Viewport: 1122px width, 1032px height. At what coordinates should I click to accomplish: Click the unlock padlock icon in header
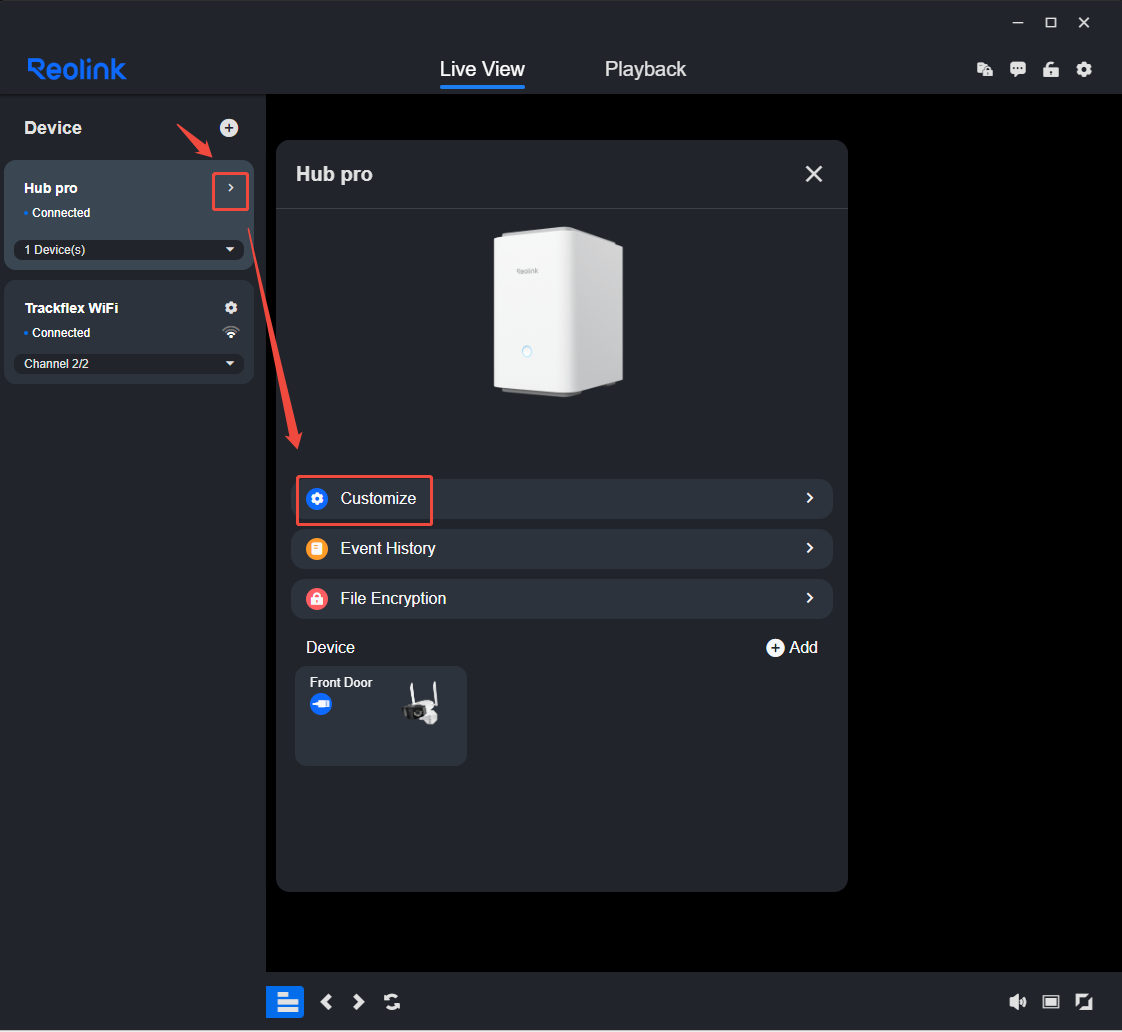[1050, 69]
